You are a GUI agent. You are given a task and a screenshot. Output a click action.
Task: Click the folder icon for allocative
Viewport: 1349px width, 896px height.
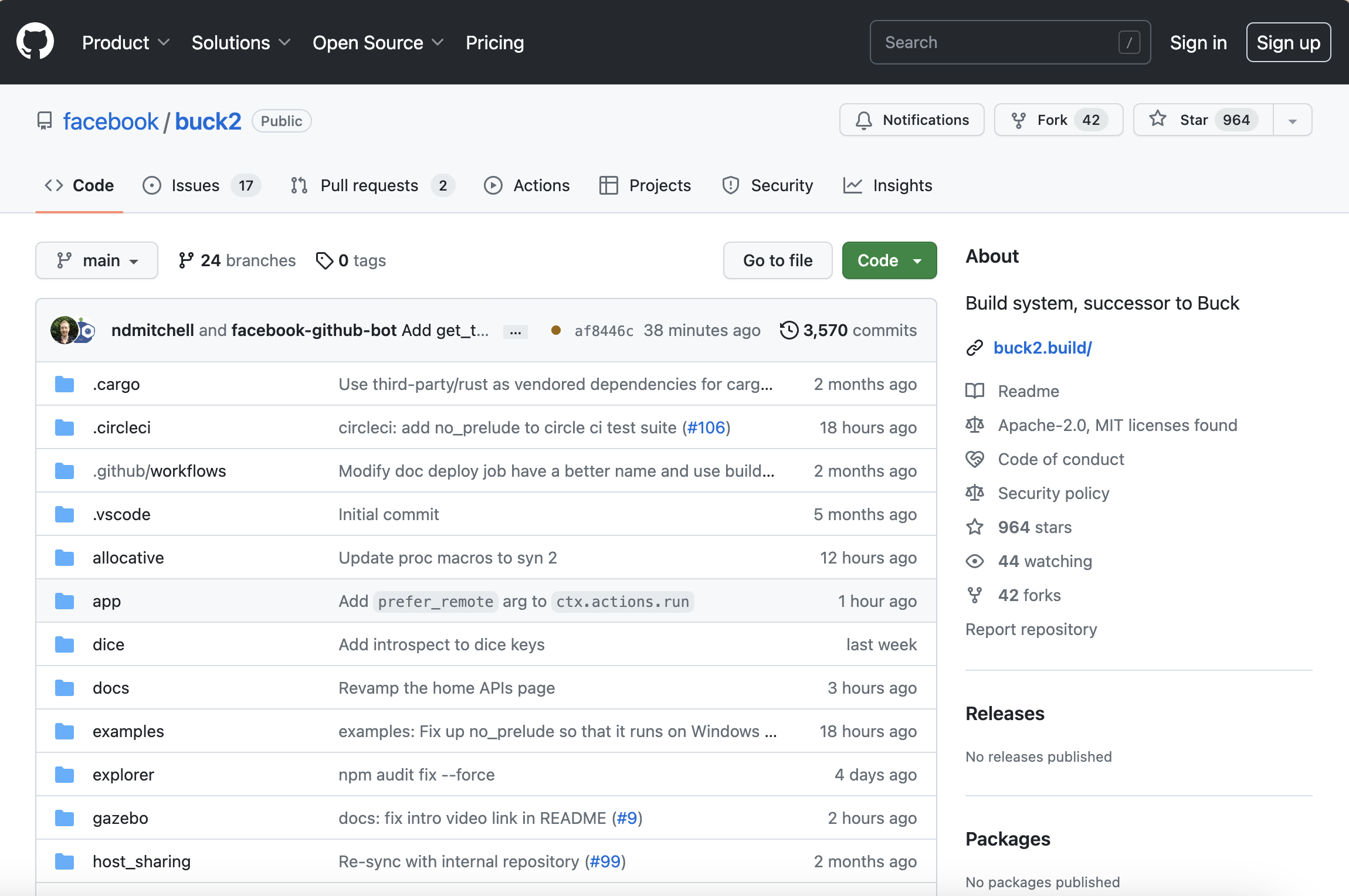(x=65, y=558)
